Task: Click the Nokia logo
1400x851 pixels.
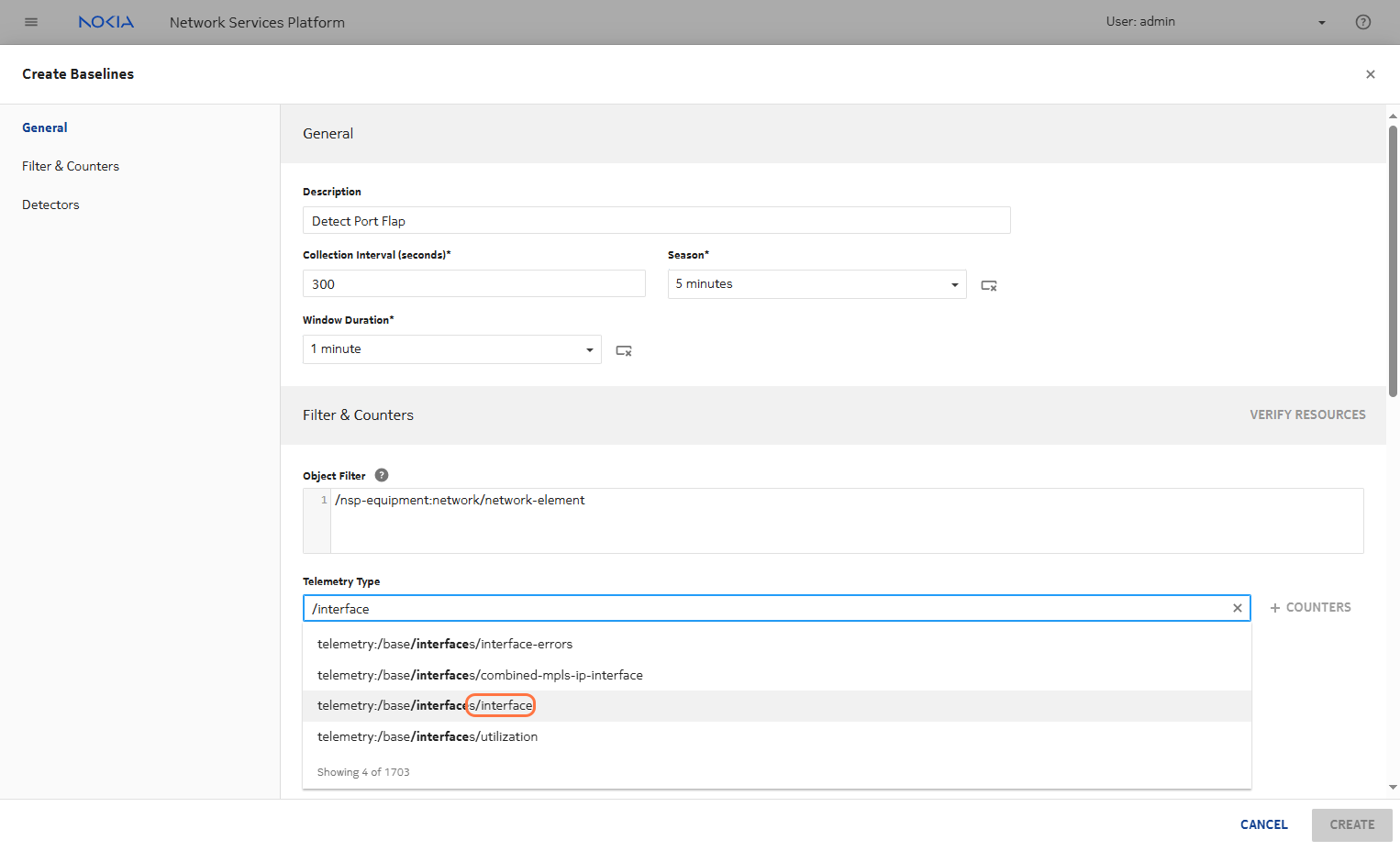Action: [x=106, y=22]
